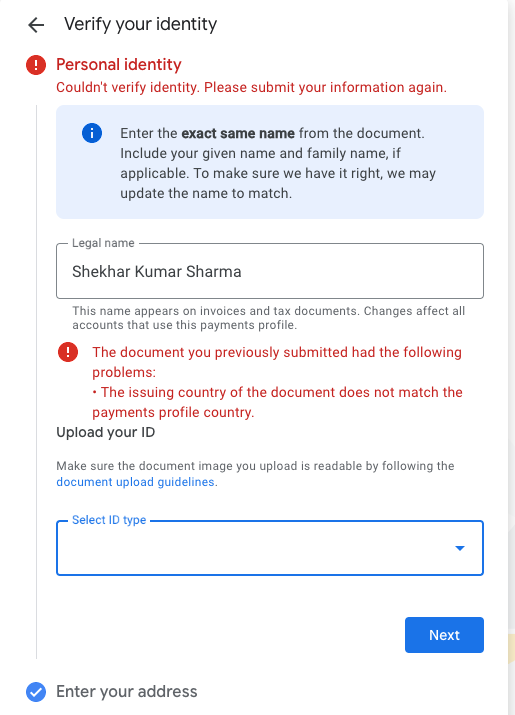Screen dimensions: 515x715
Task: Go back using the arrow icon
Action: point(36,25)
